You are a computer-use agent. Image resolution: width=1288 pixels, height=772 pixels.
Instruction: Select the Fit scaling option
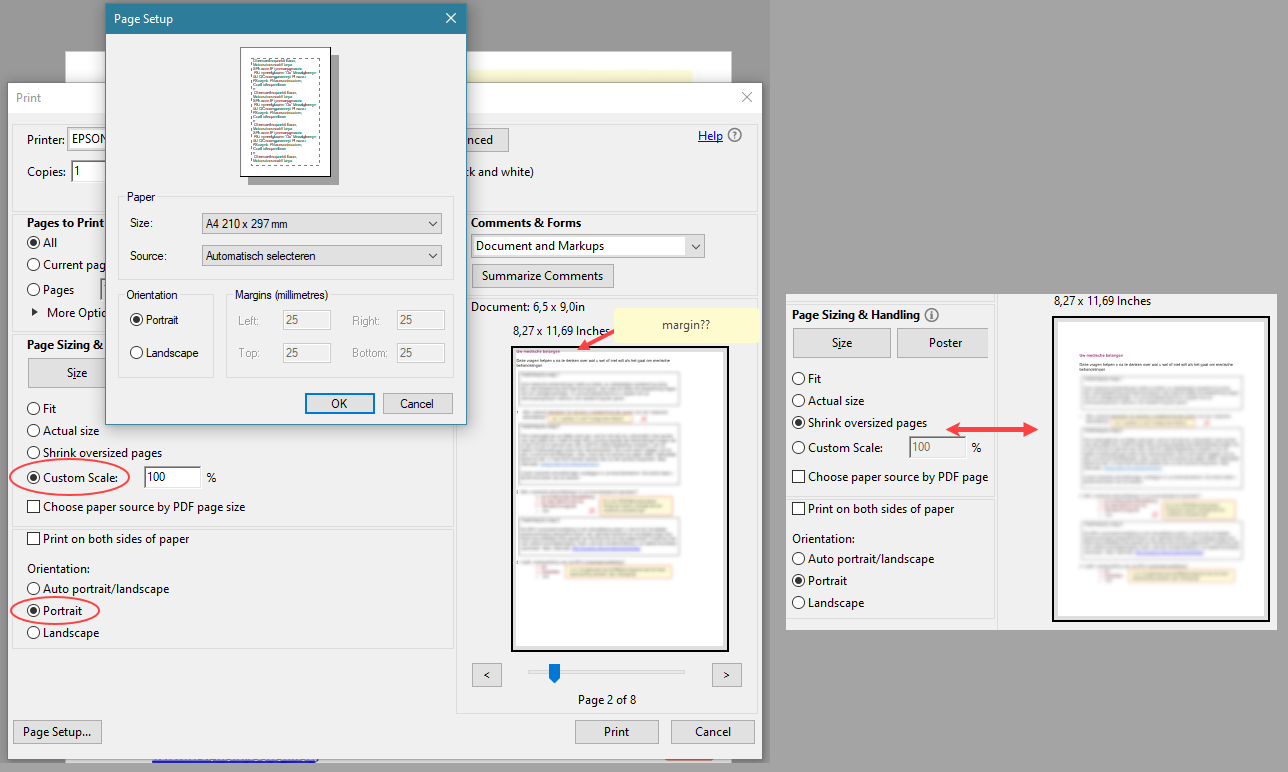pos(32,408)
